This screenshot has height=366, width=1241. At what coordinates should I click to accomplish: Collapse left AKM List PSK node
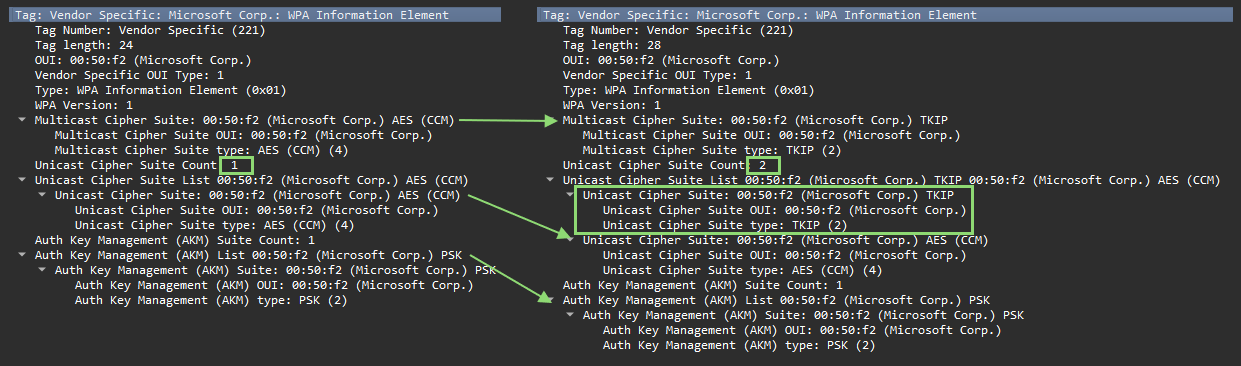tap(22, 255)
